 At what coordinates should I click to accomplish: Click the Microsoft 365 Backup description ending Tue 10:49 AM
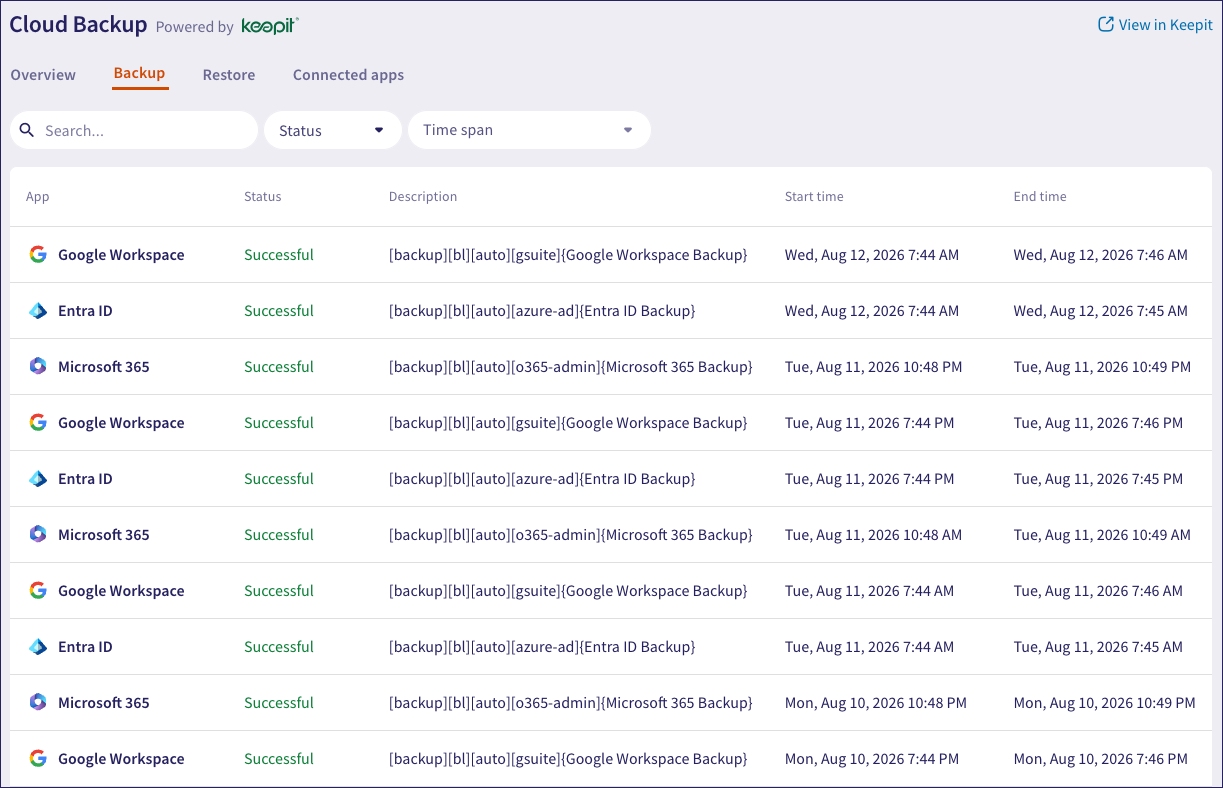tap(571, 535)
